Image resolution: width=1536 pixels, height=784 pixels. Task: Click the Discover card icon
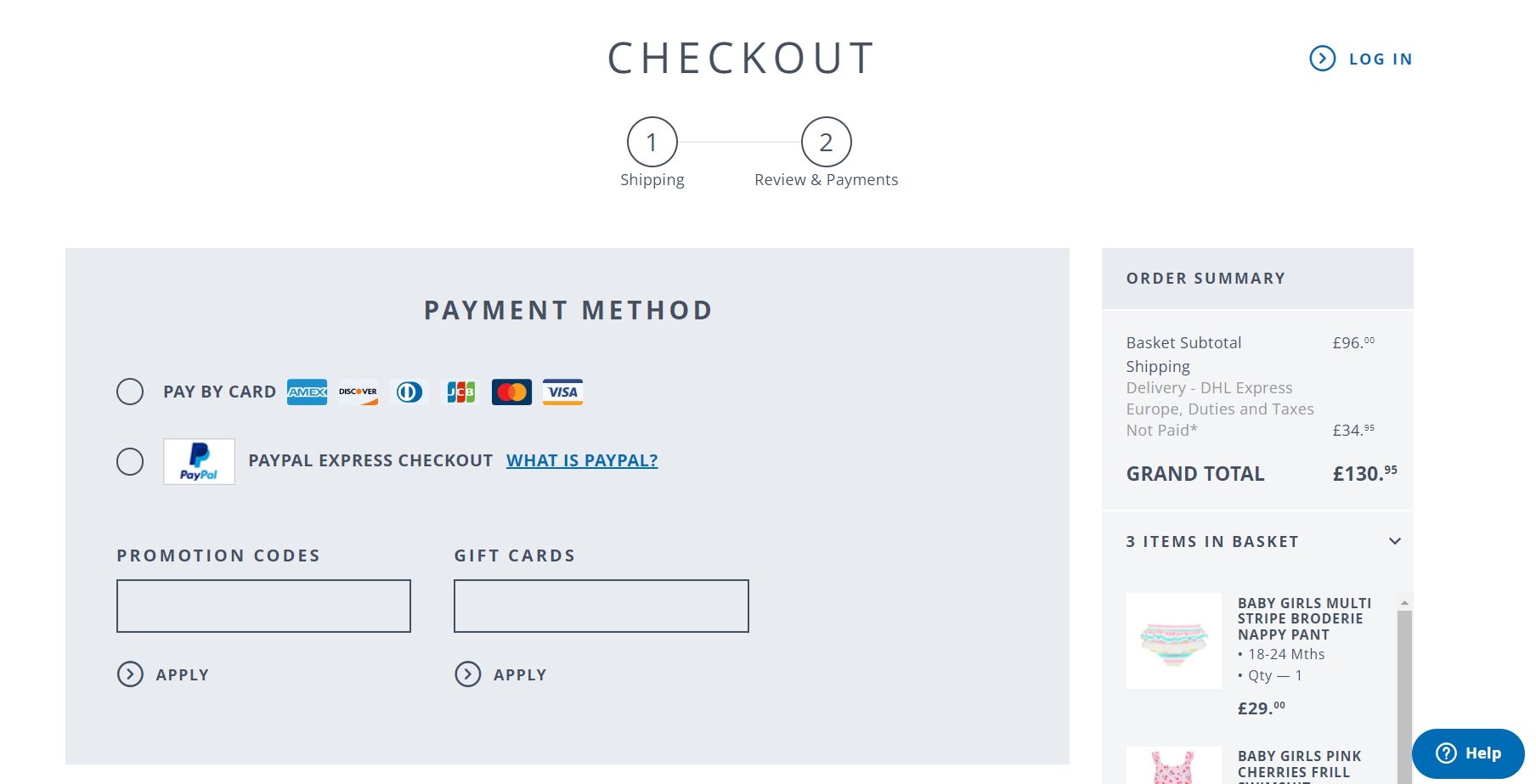coord(358,392)
